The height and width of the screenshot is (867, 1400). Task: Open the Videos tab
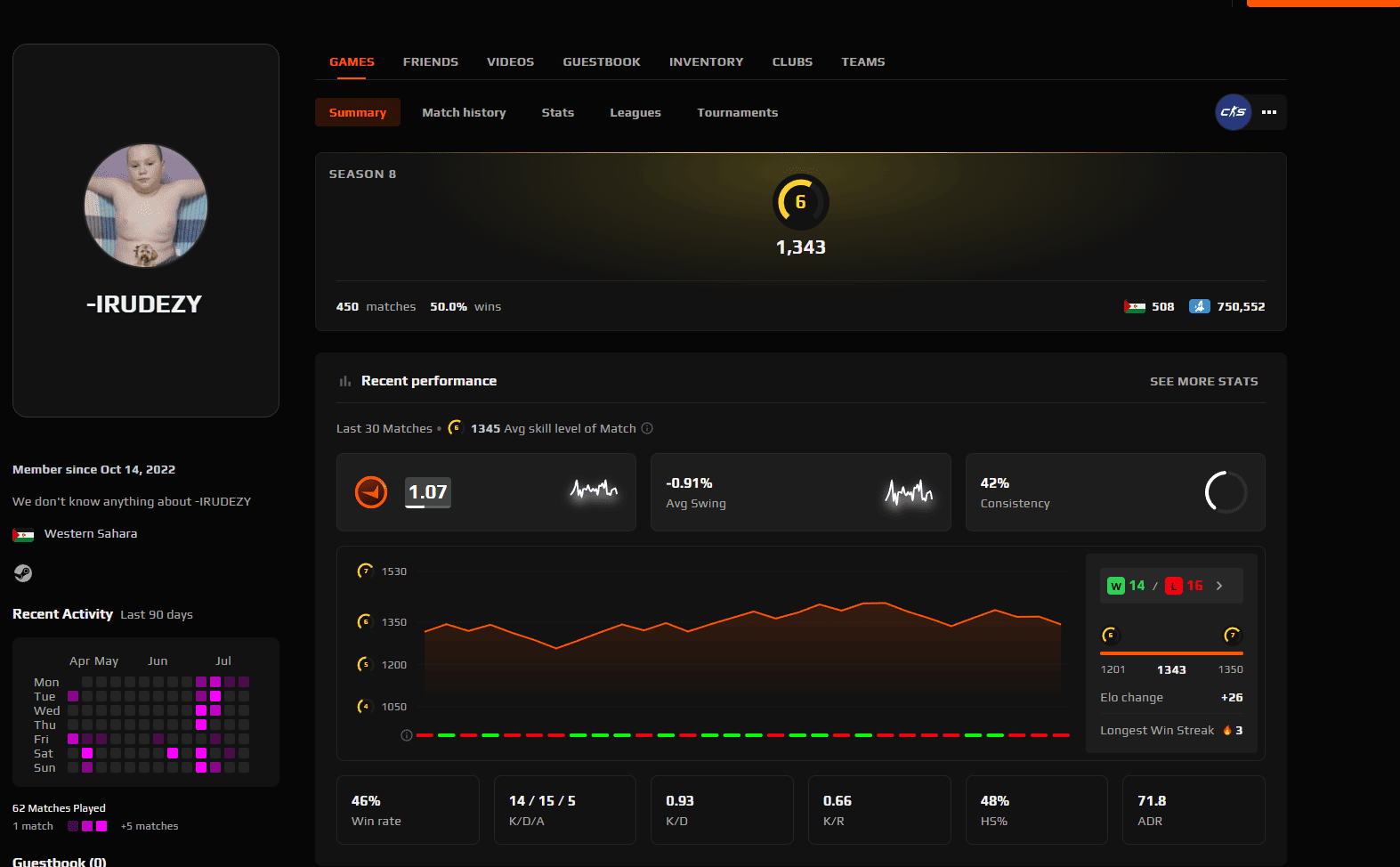click(x=511, y=61)
